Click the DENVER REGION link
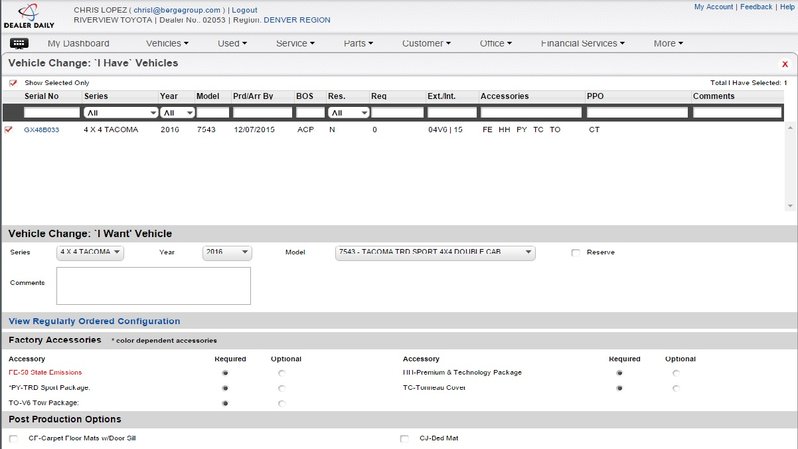 pos(297,20)
